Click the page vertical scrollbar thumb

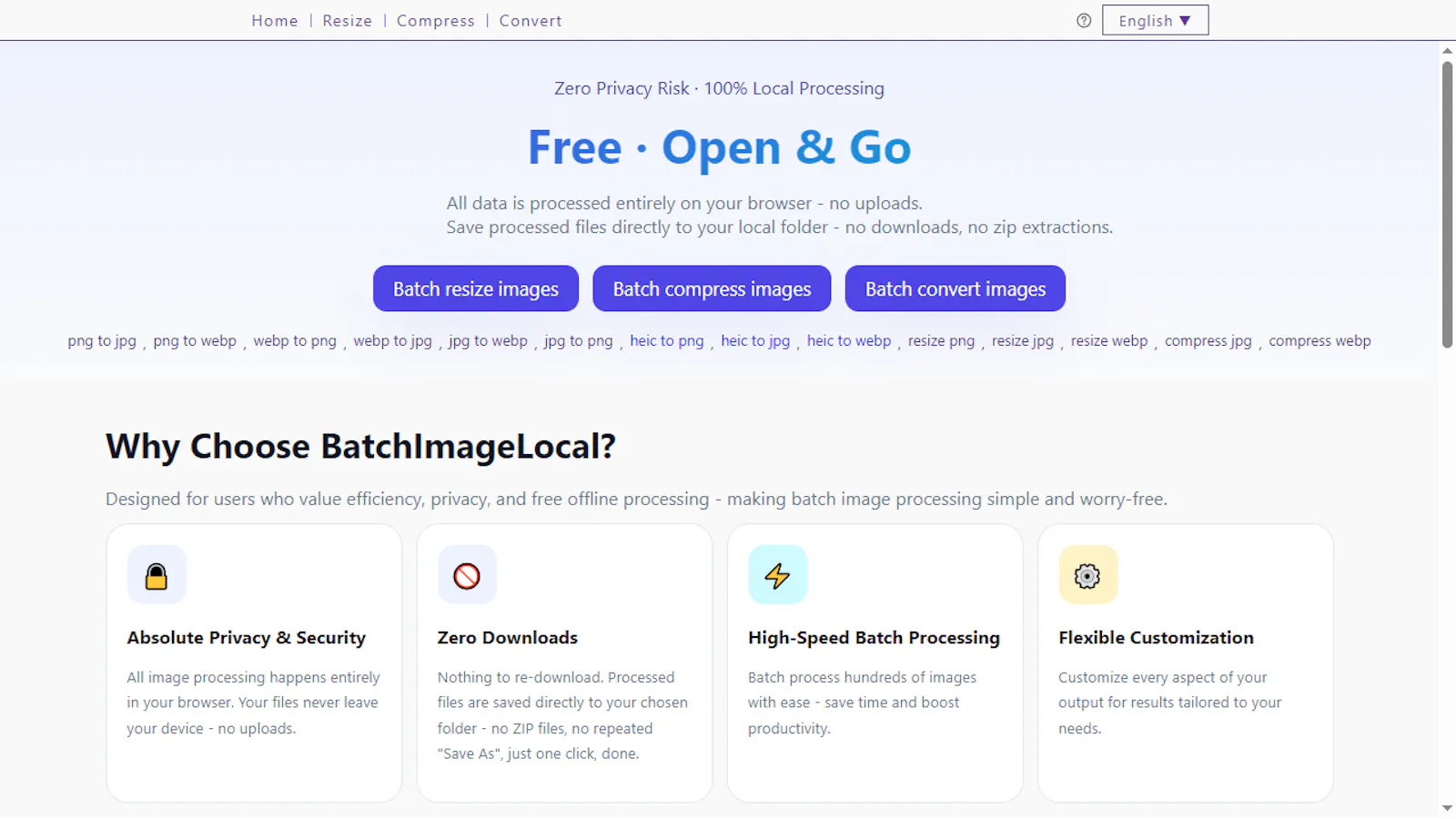(x=1447, y=205)
